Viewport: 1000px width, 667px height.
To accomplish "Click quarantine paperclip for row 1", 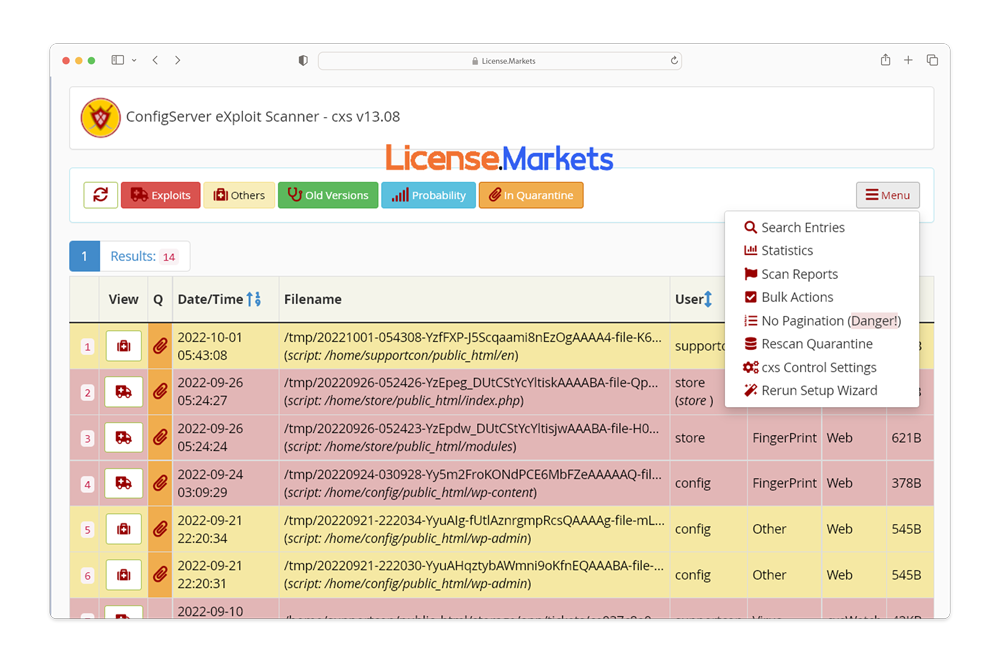I will [x=160, y=346].
